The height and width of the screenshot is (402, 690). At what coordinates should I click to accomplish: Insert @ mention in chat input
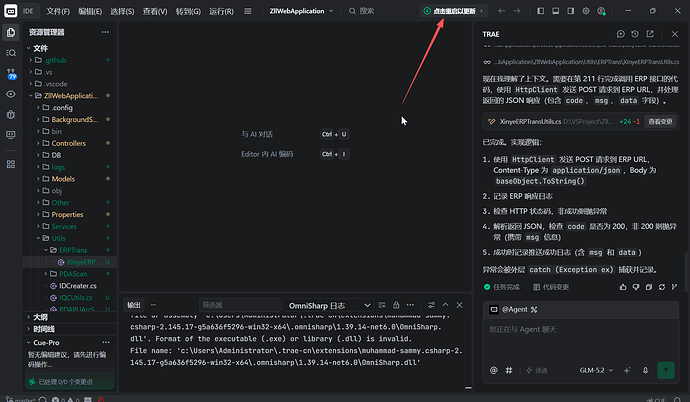coord(494,370)
